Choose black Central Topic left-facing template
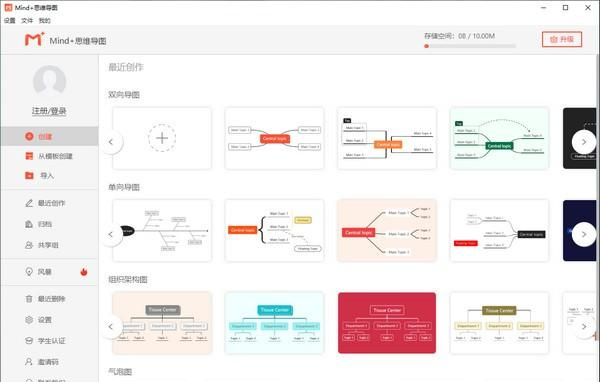Screen dimensions: 600x382 tap(499, 230)
